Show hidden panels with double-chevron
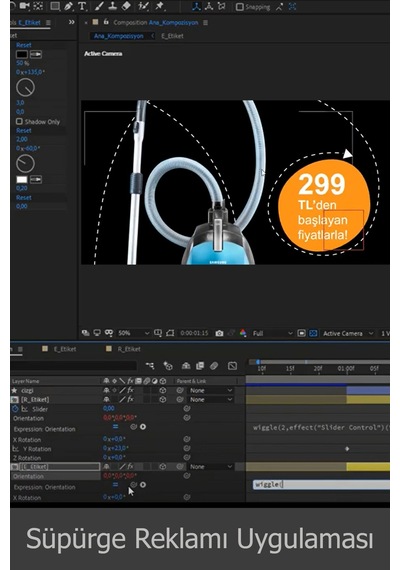400x570 pixels. tap(72, 22)
